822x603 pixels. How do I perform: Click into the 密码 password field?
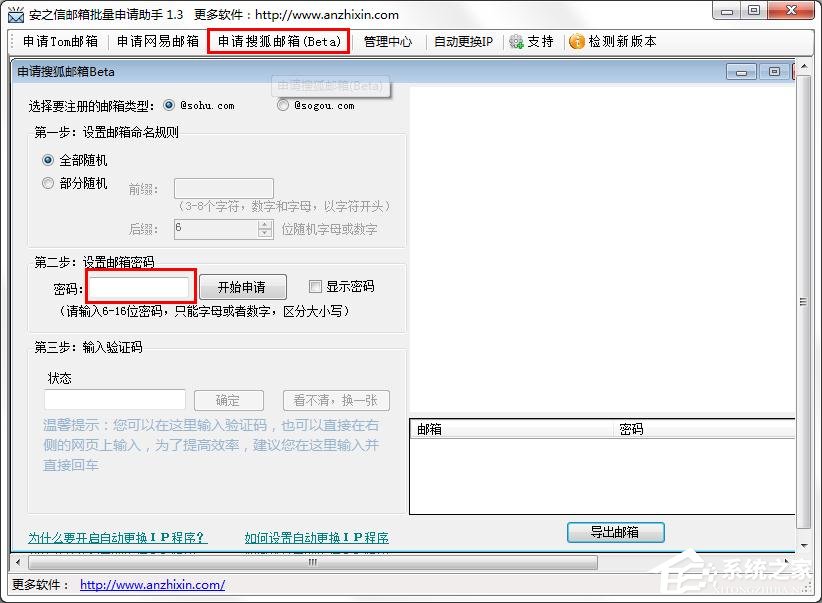pos(139,287)
